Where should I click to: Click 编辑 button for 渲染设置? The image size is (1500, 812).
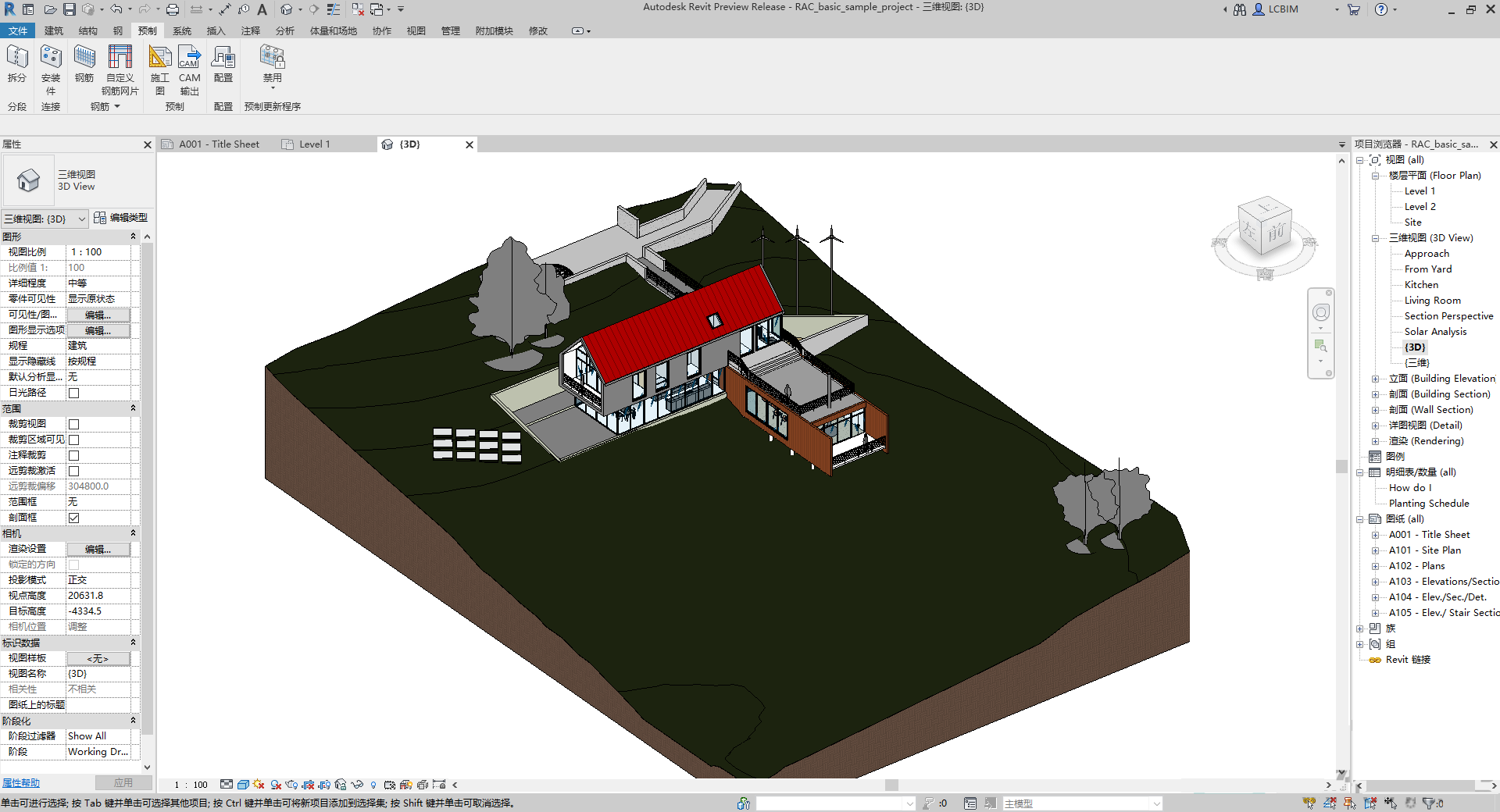(98, 549)
